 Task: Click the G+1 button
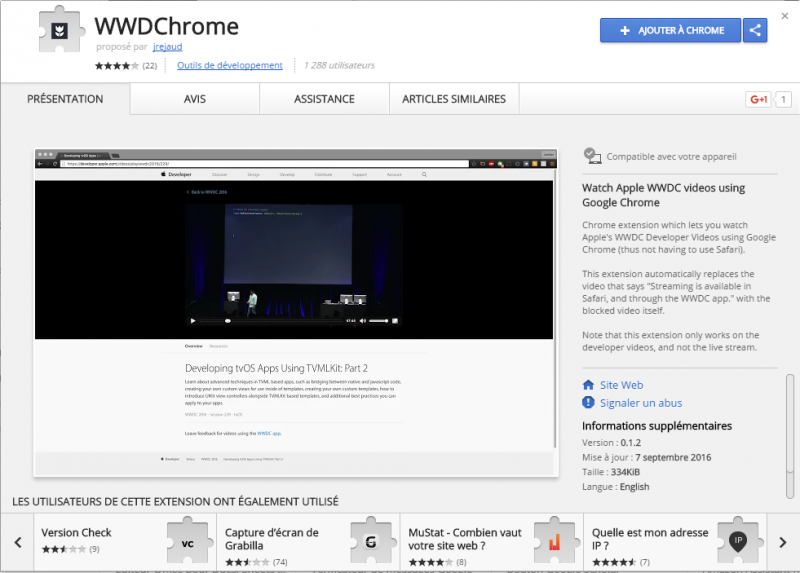click(758, 99)
